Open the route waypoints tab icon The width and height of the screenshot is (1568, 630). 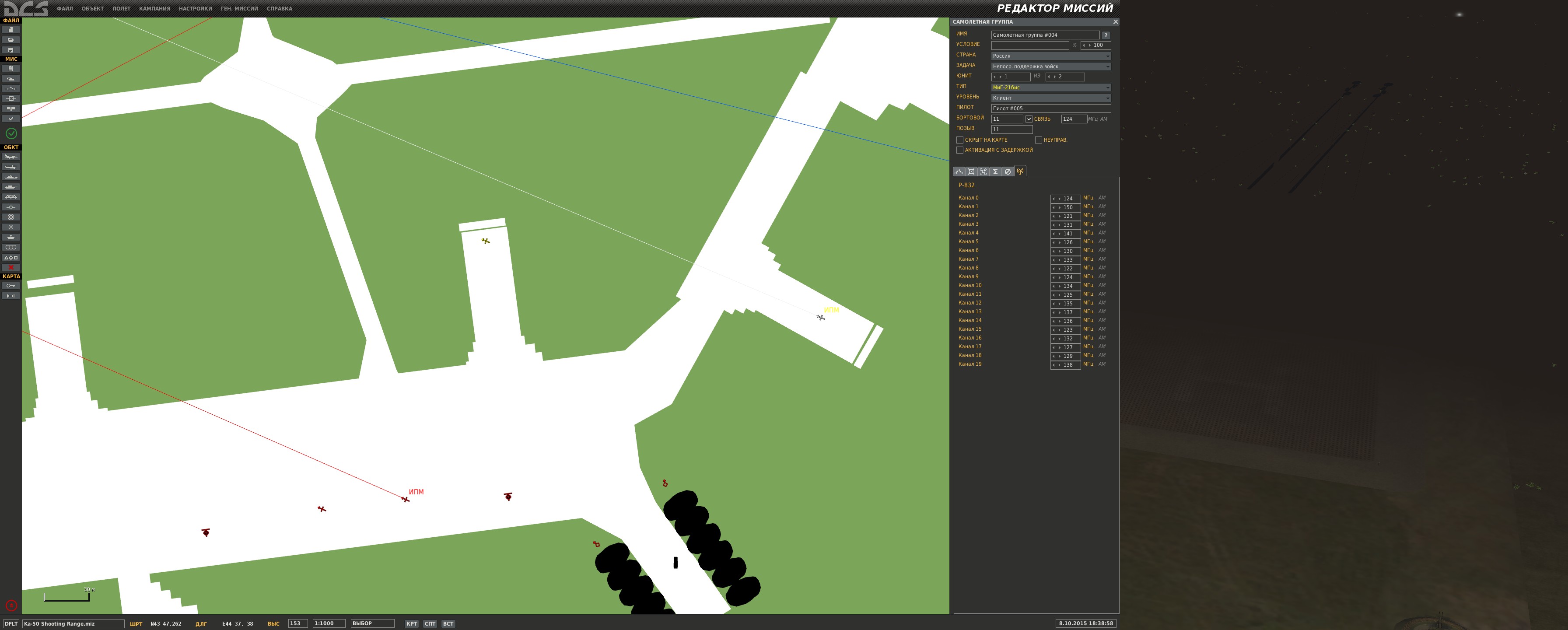[x=959, y=171]
